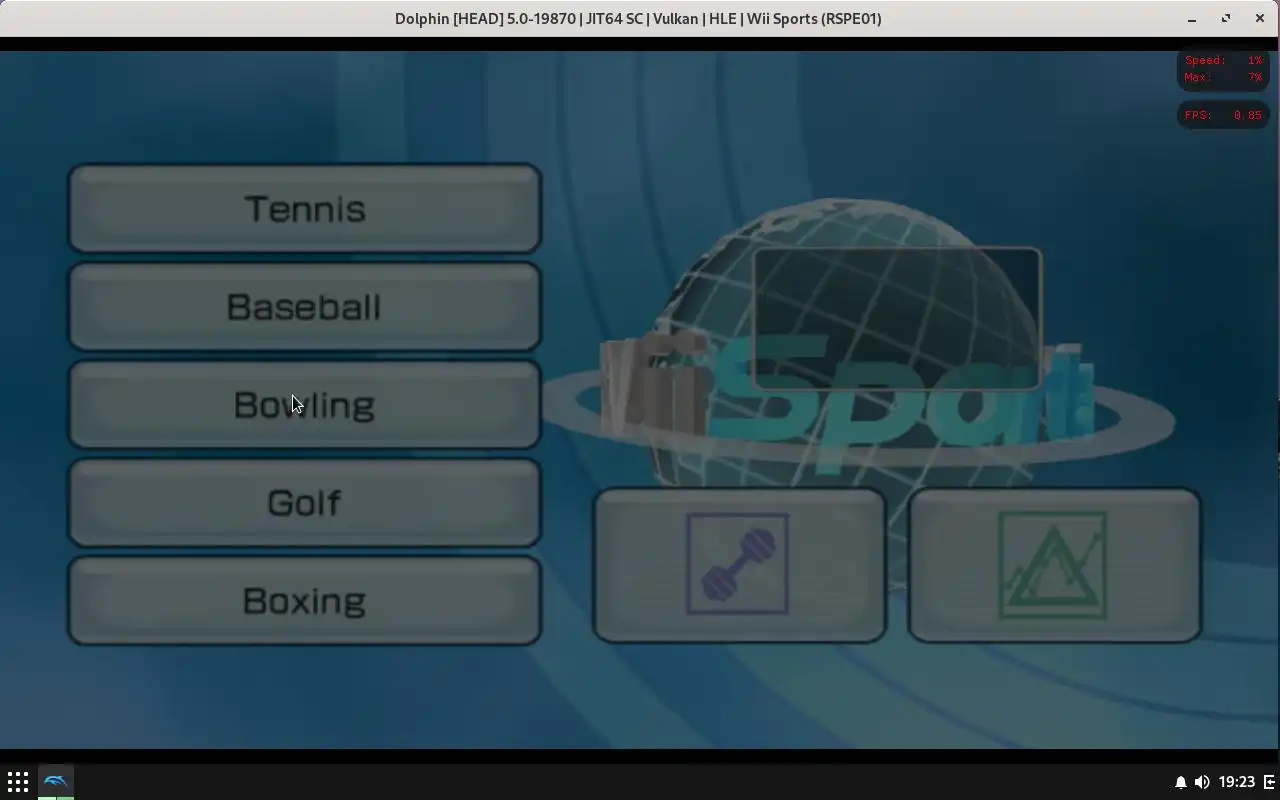Minimize the Dolphin window
1280x800 pixels.
(1192, 18)
